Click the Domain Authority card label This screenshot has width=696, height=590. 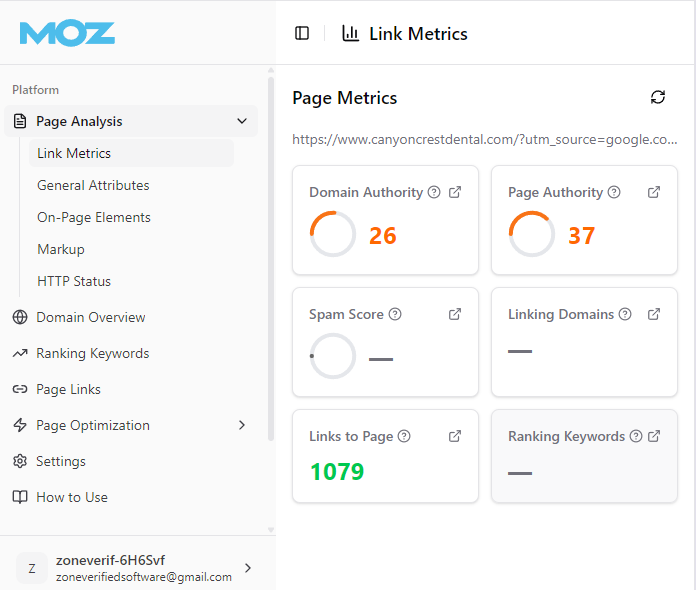pos(366,192)
